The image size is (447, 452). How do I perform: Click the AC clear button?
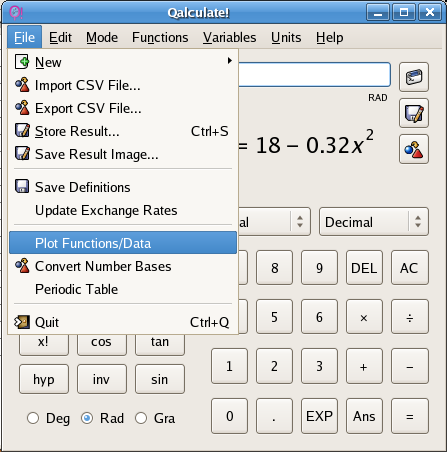(410, 268)
